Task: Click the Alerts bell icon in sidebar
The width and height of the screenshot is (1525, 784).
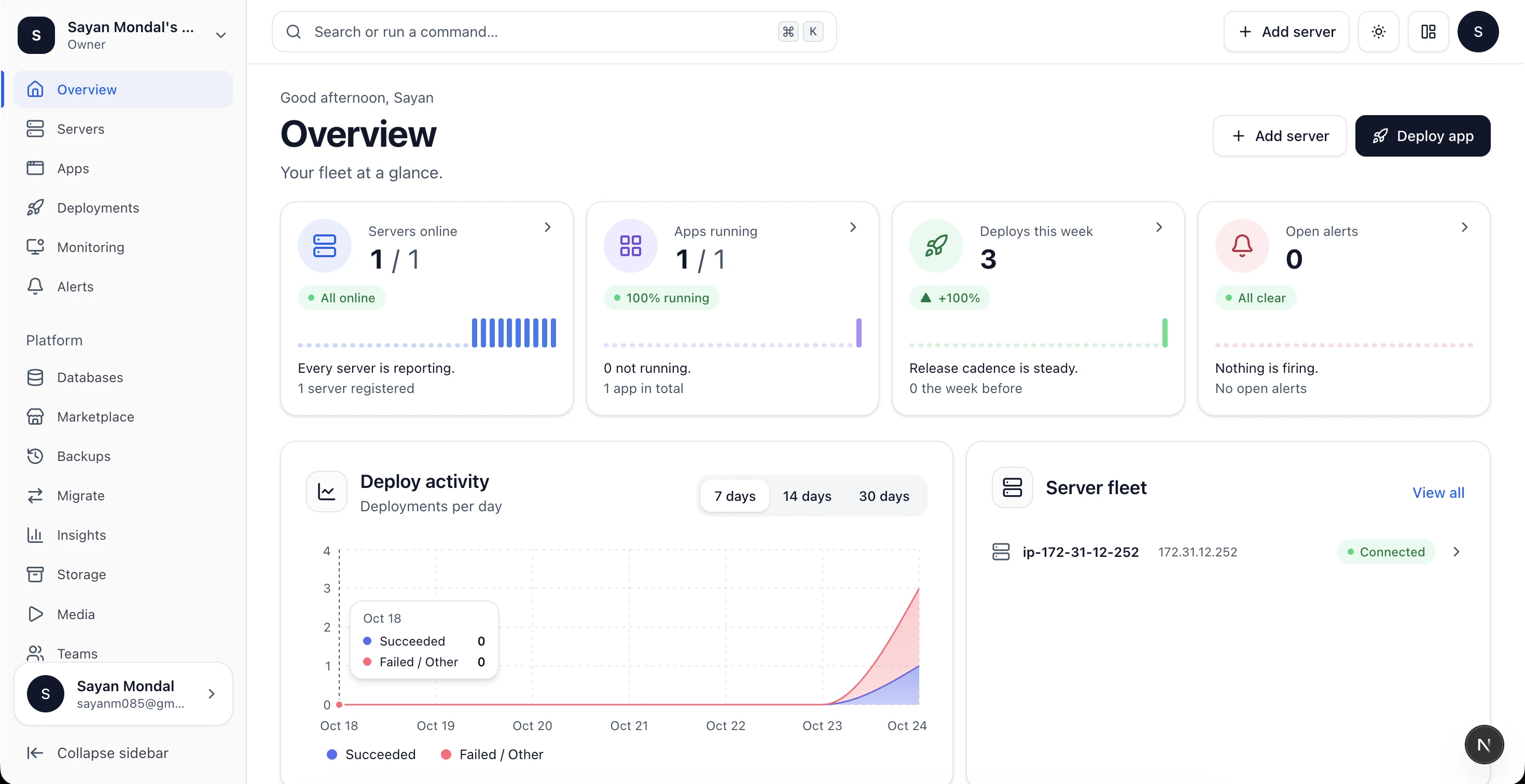Action: pos(35,286)
